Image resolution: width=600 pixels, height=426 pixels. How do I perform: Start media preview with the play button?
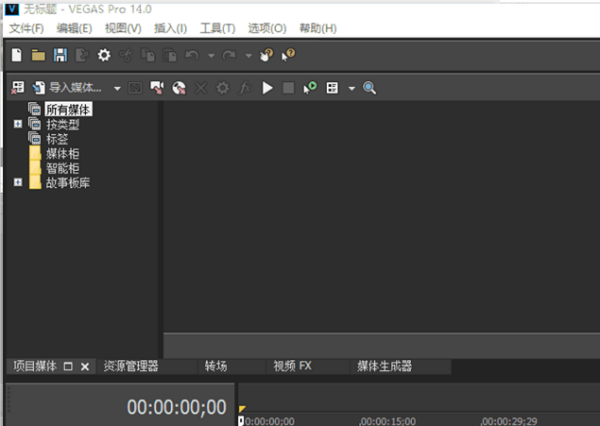pyautogui.click(x=267, y=88)
